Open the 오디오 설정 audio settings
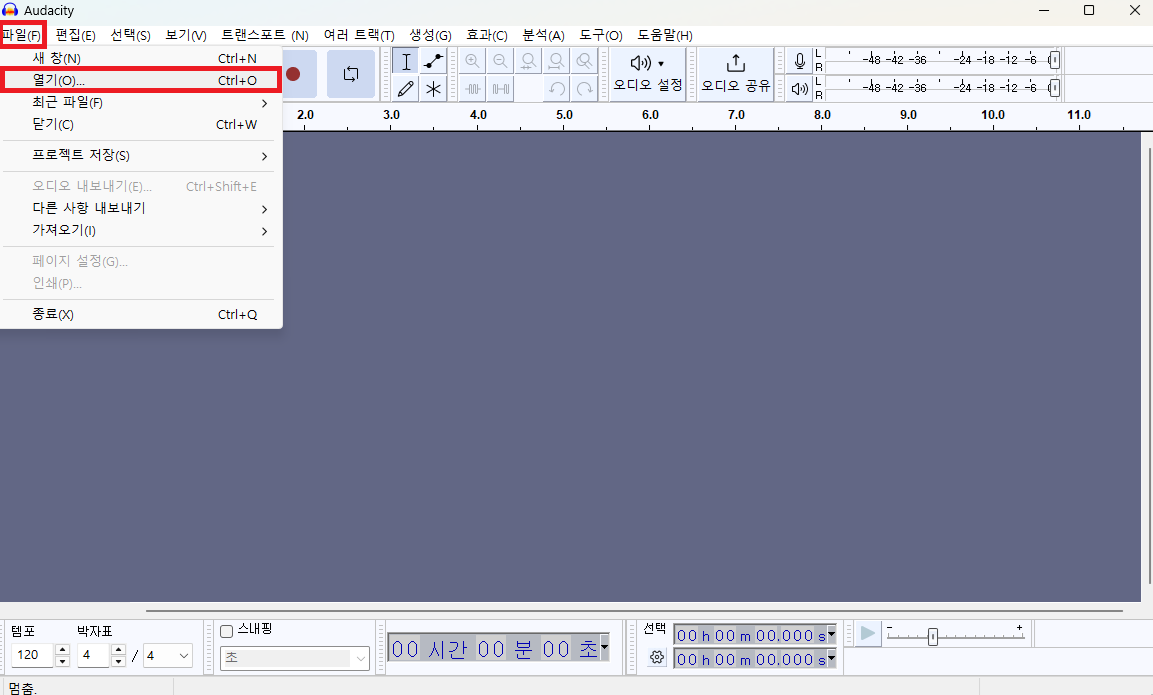The height and width of the screenshot is (695, 1153). (x=646, y=74)
